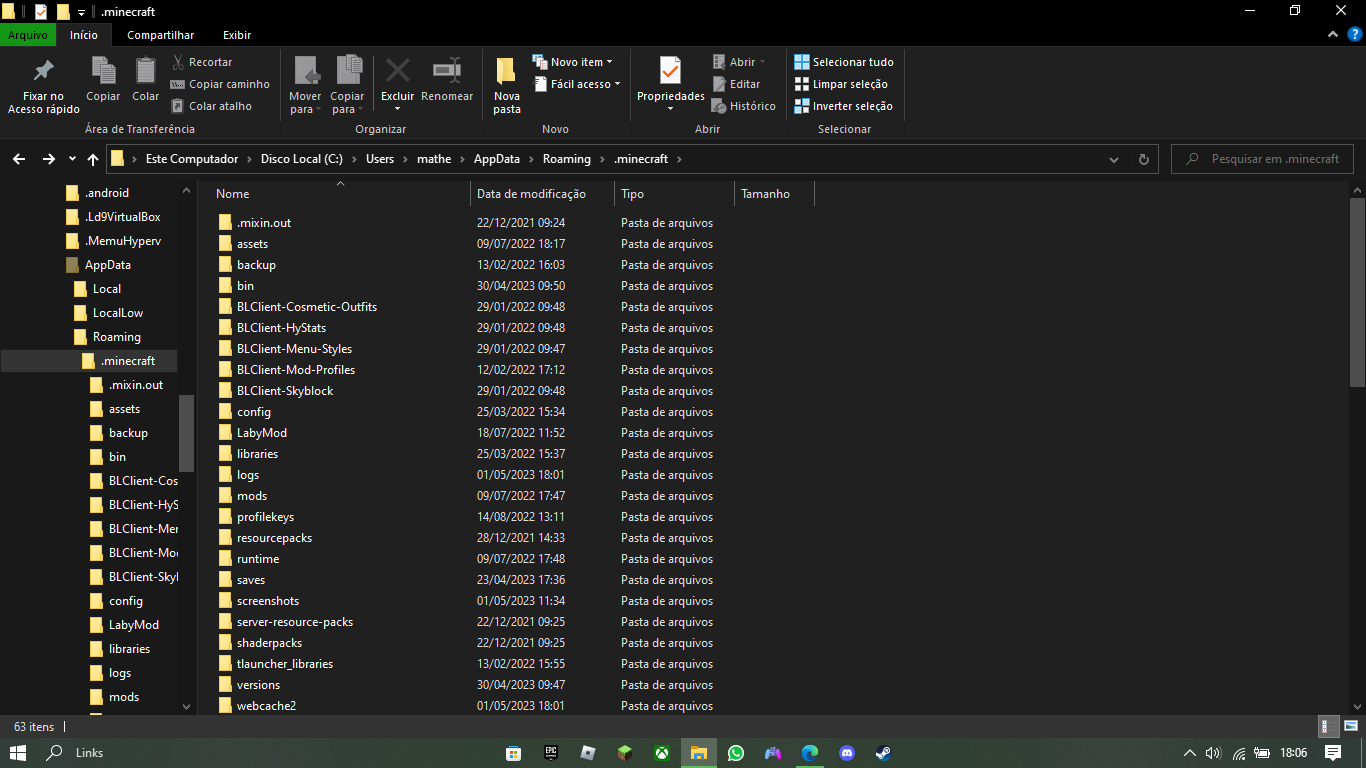
Task: Select the Roaming folder in the tree
Action: [117, 337]
